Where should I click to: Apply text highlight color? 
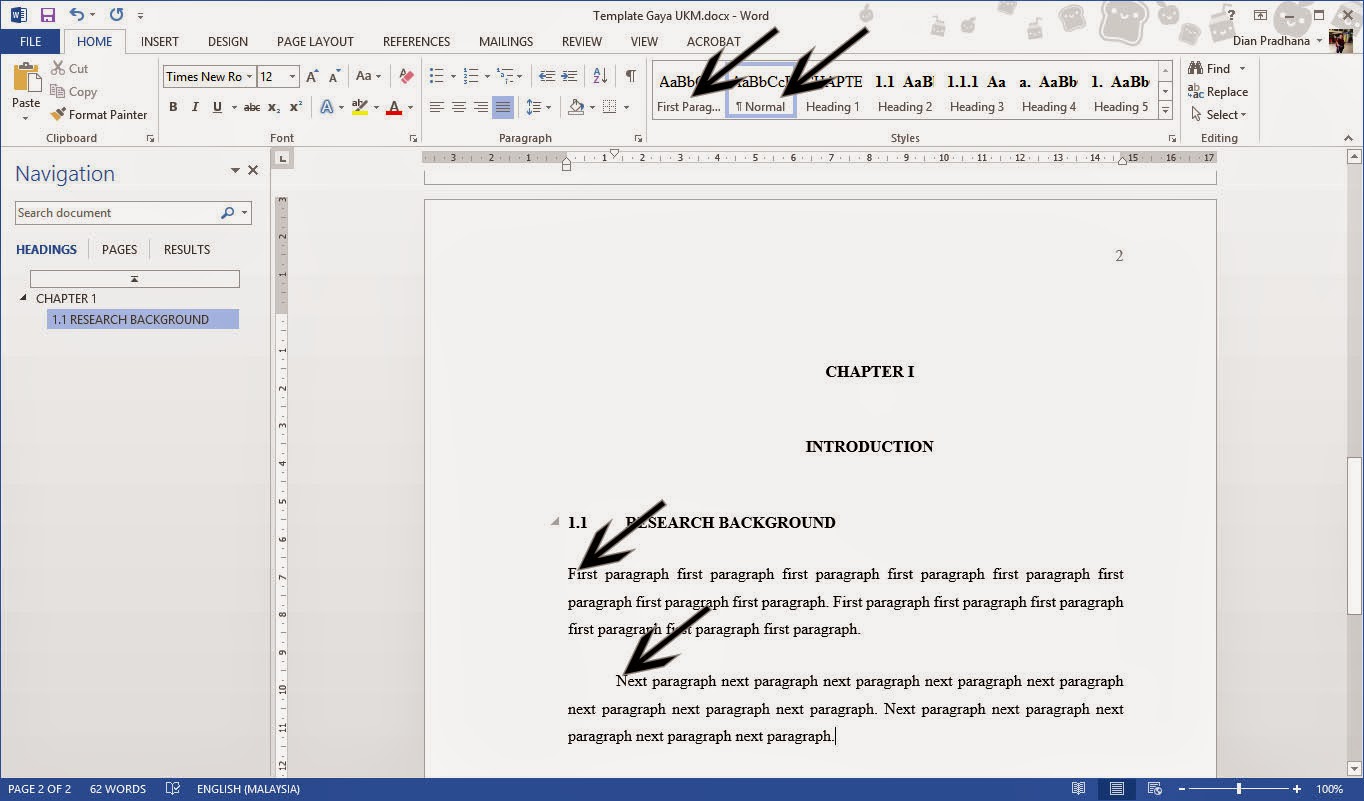click(360, 107)
